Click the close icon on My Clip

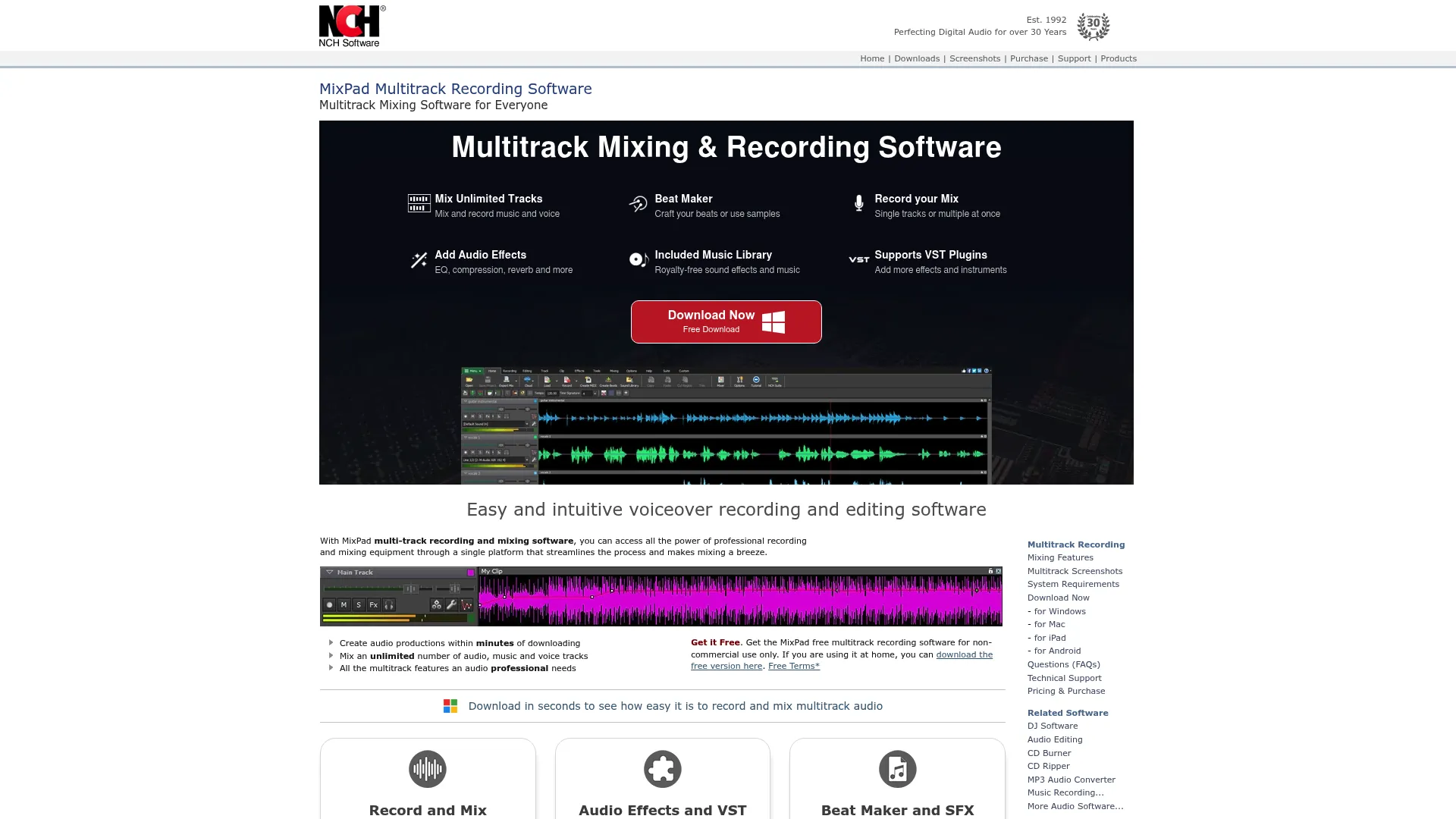[998, 571]
